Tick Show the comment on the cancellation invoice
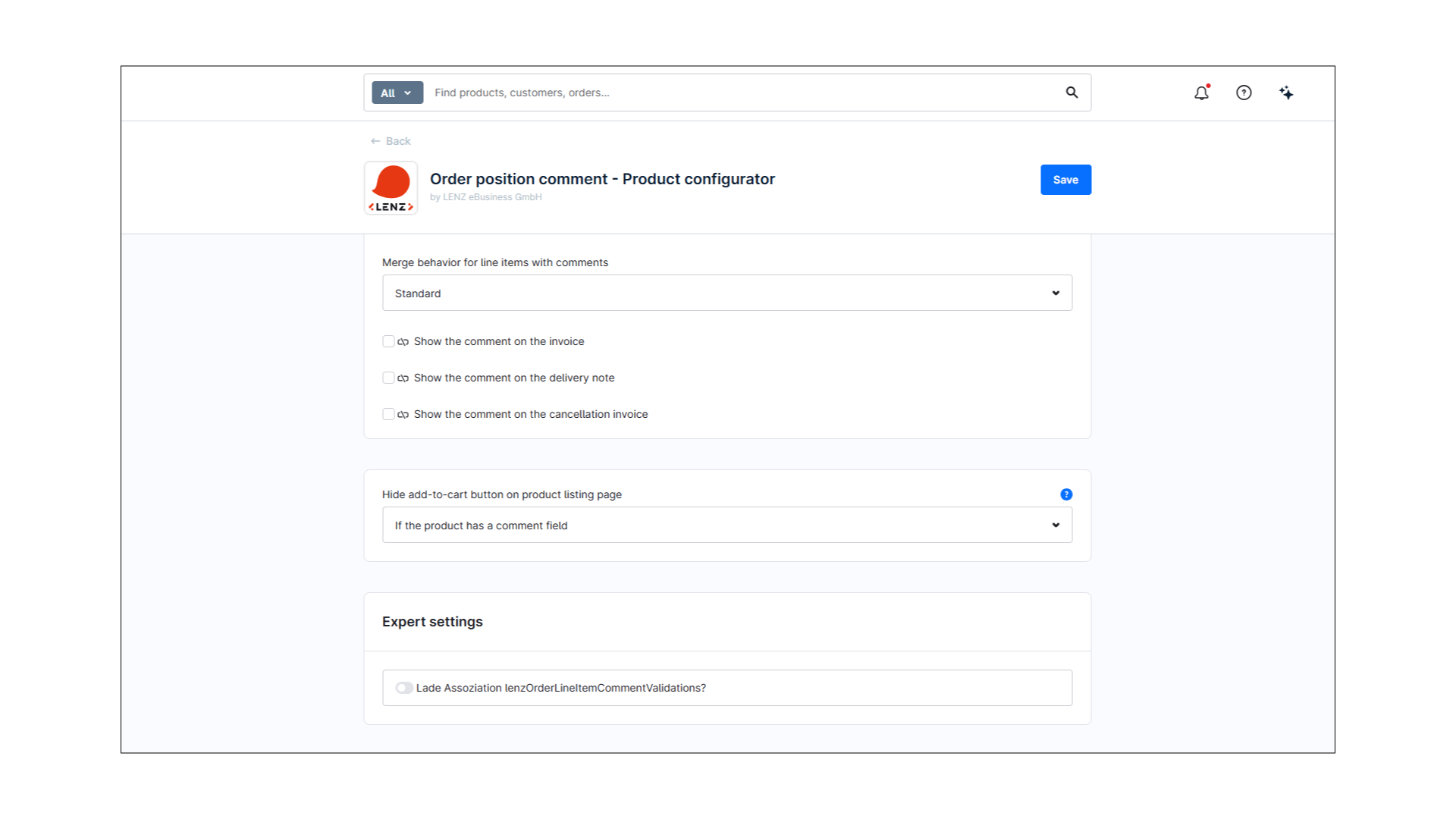 pos(388,414)
